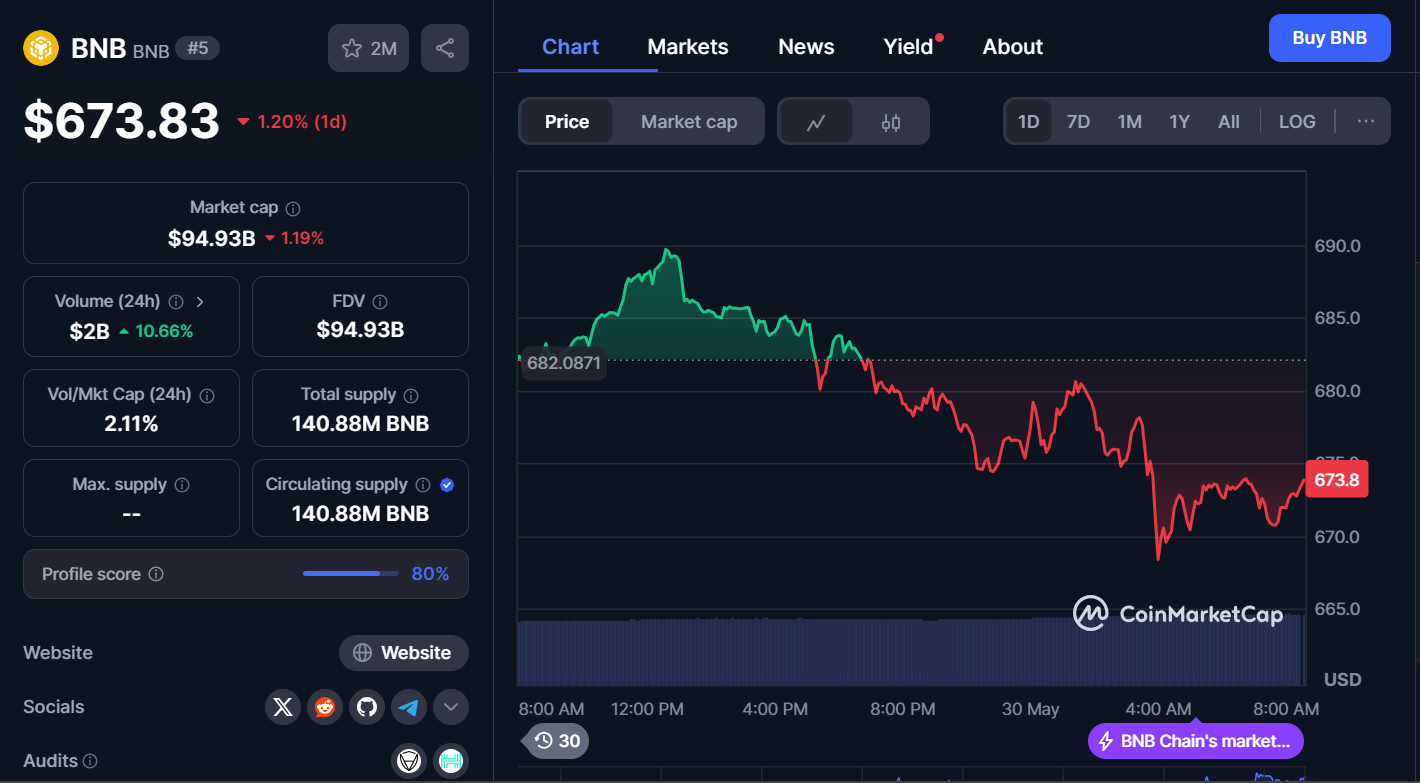Click the volume bars area under chart

tap(911, 651)
